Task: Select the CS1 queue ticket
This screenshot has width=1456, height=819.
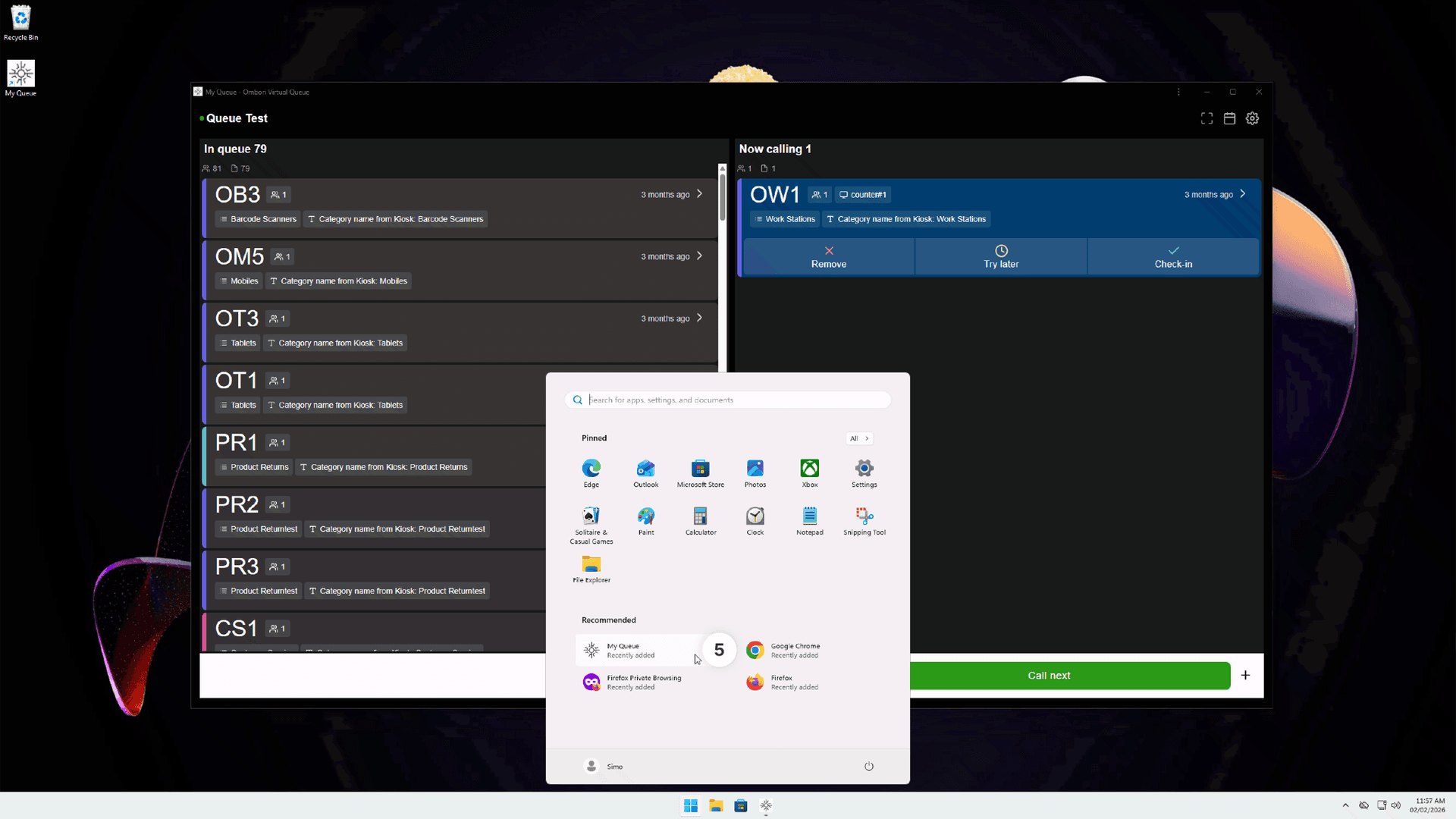Action: click(x=375, y=632)
